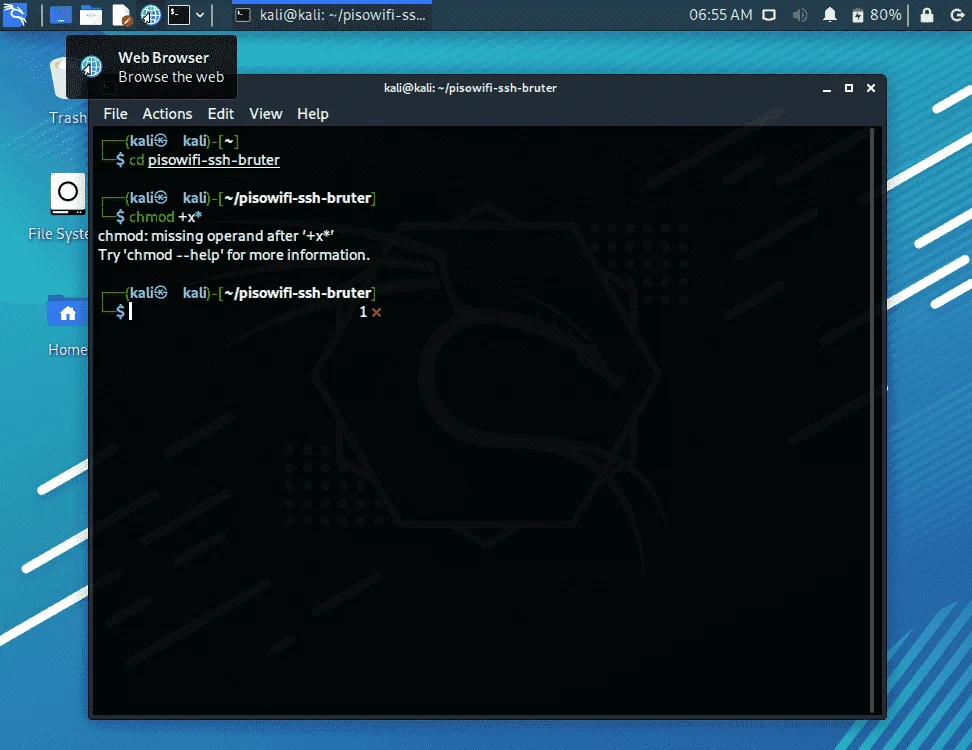Click the underlined pisowifi-ssh-bruter path
The width and height of the screenshot is (972, 750).
coord(214,160)
